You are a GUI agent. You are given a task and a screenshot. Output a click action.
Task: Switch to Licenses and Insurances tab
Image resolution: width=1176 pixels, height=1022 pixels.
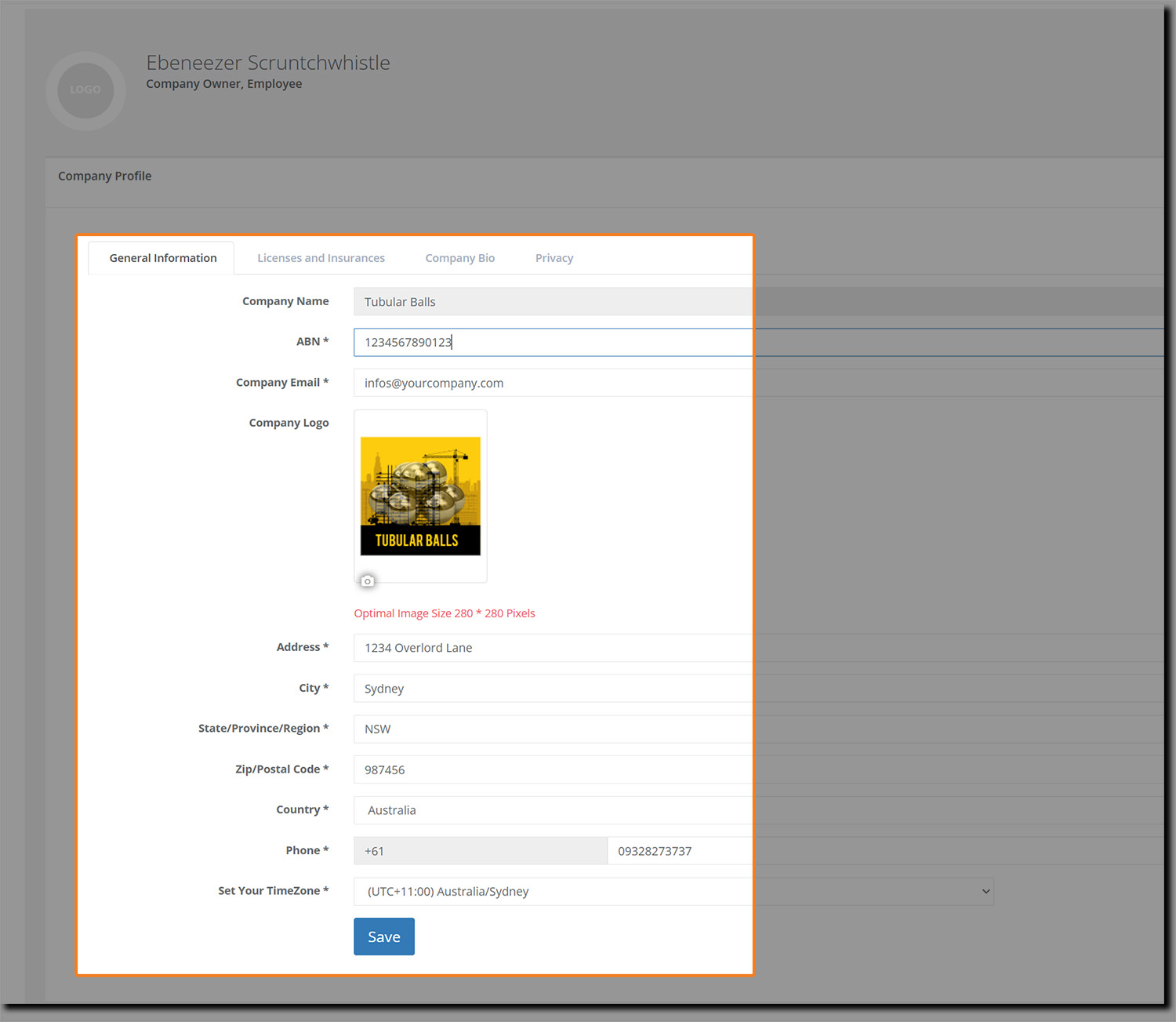click(321, 258)
